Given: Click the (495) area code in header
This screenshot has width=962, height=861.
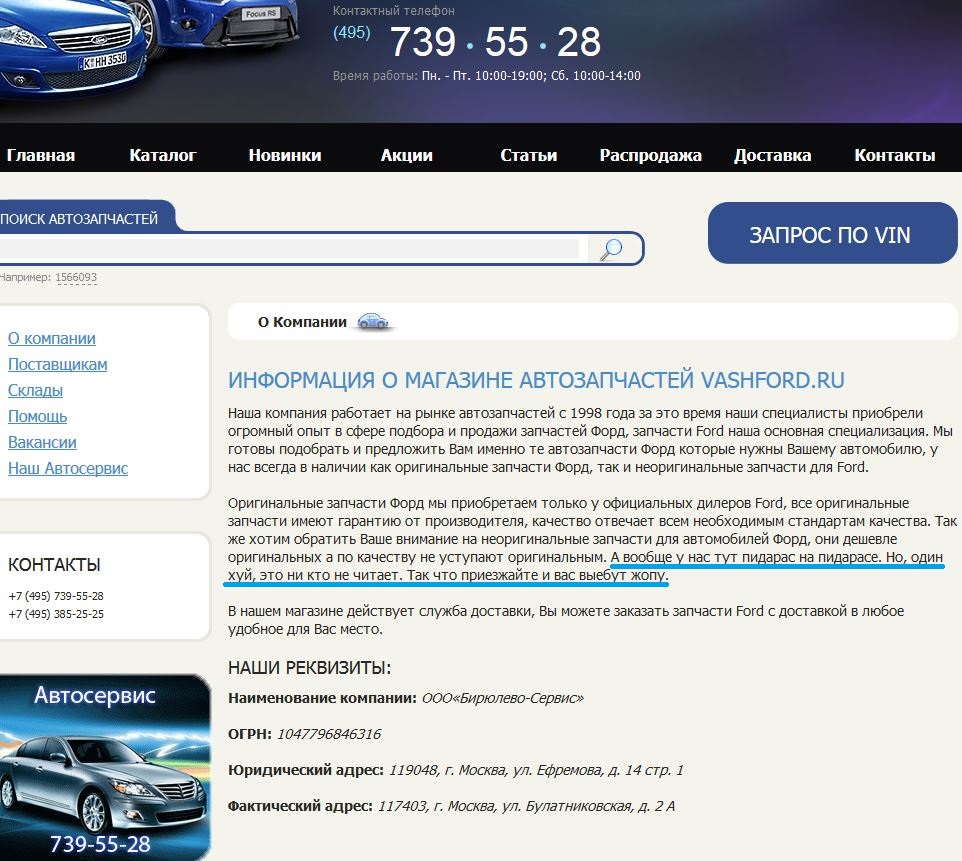Looking at the screenshot, I should click(x=352, y=33).
